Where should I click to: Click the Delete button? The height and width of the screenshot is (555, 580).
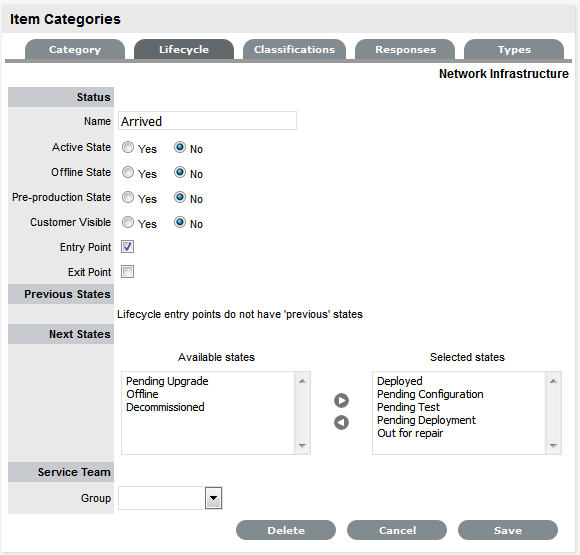coord(286,530)
